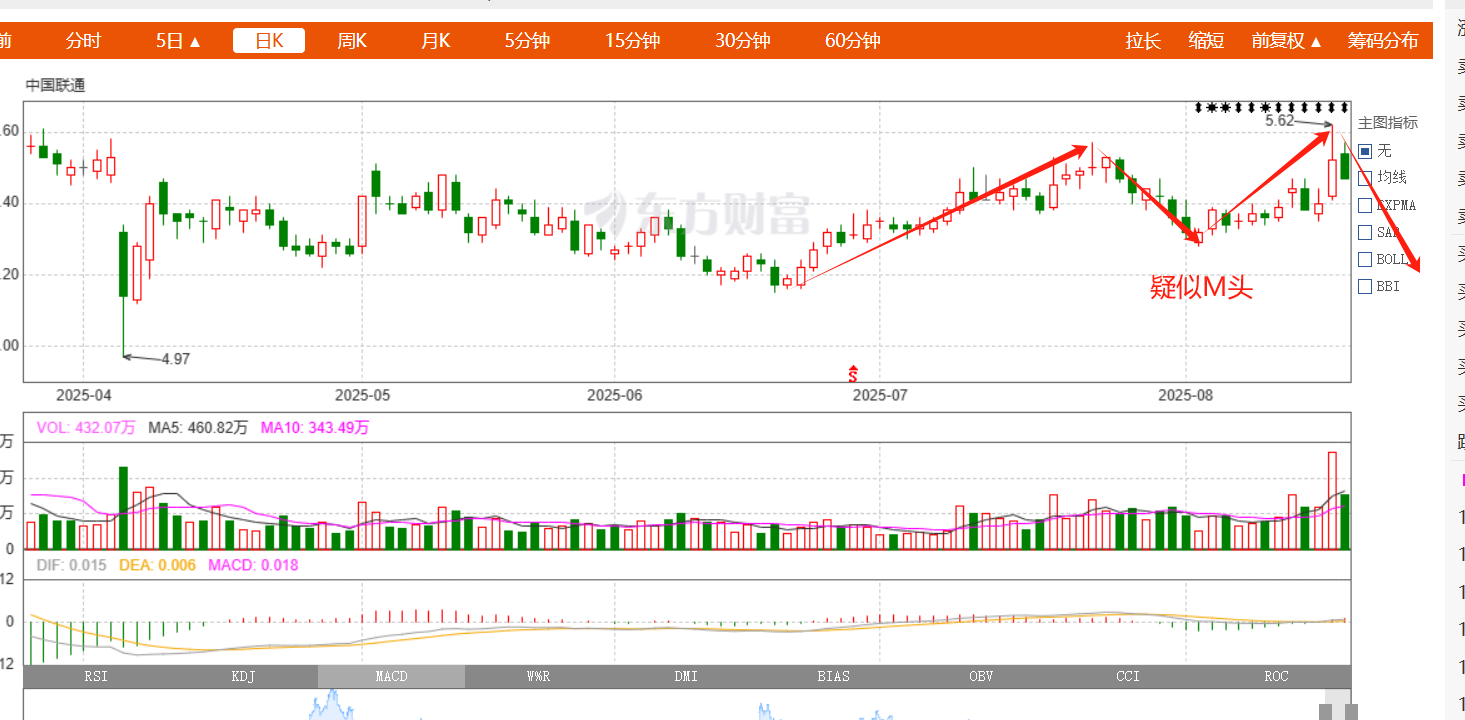This screenshot has height=720, width=1465.
Task: Switch sub-chart to KDJ indicator
Action: pyautogui.click(x=243, y=677)
